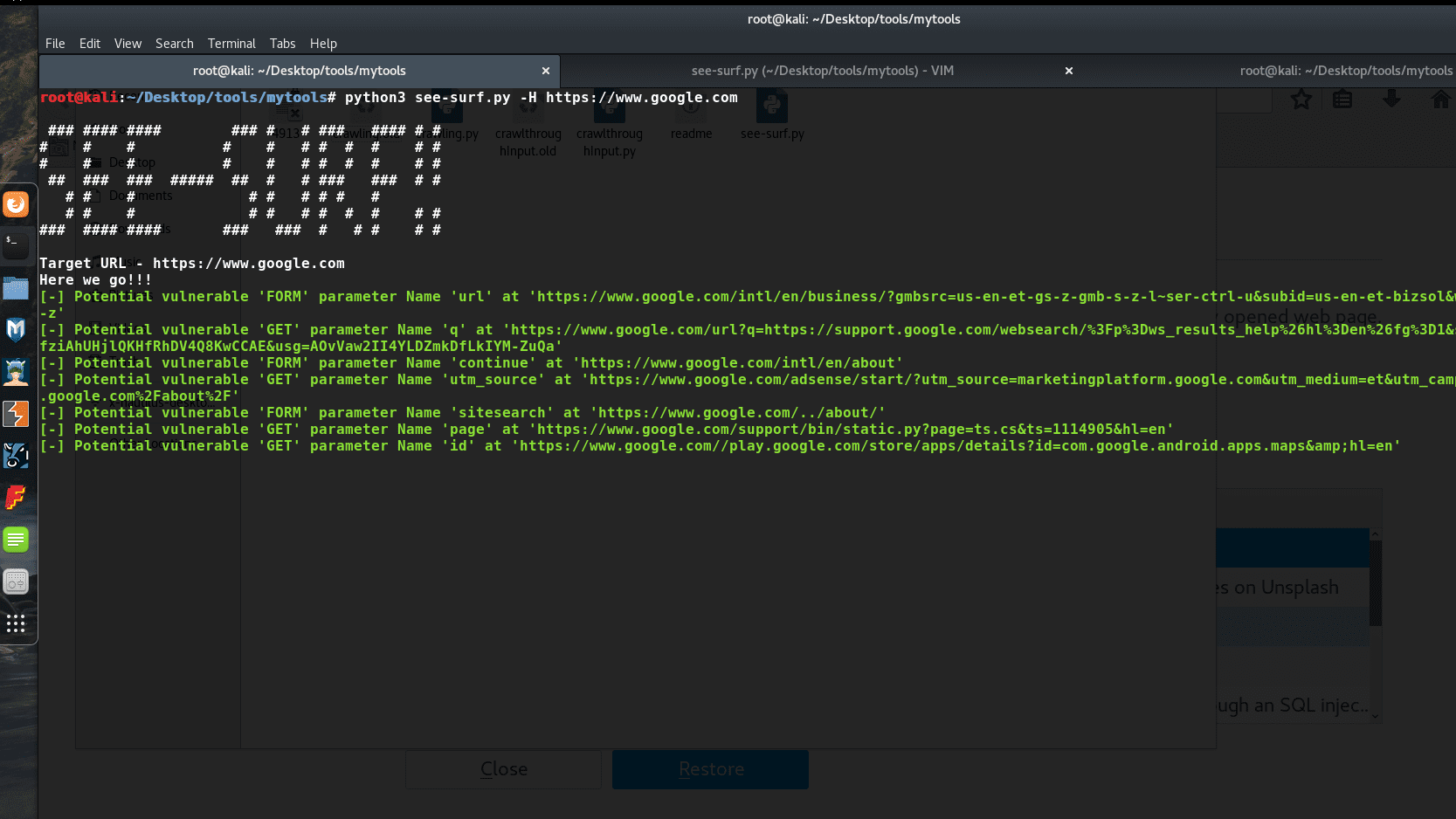This screenshot has width=1456, height=819.
Task: Open the Maltego dock icon
Action: tap(16, 456)
